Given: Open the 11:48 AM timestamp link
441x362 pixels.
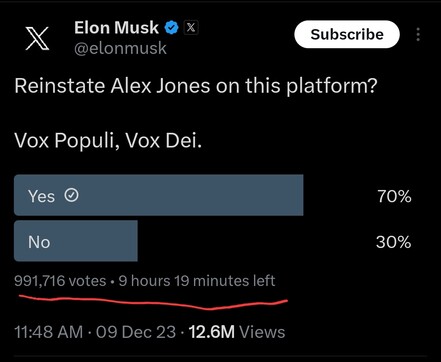Looking at the screenshot, I should [x=49, y=332].
